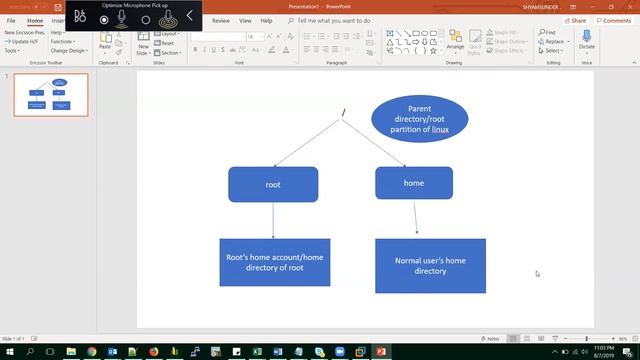This screenshot has width=640, height=360.
Task: Open the Shape Fill dropdown
Action: (x=503, y=32)
